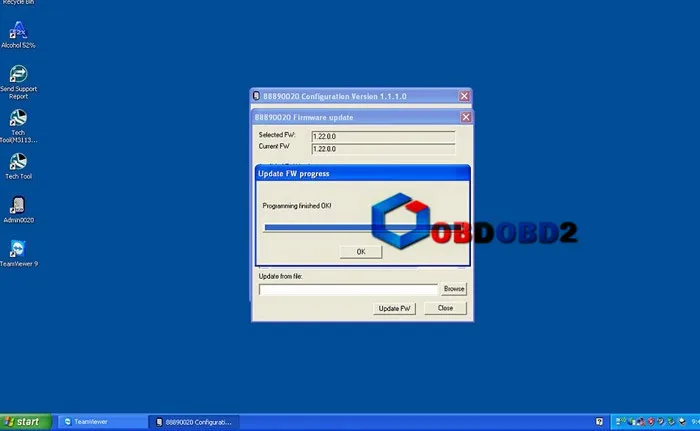
Task: Click the first network monitor tray icon
Action: 620,421
